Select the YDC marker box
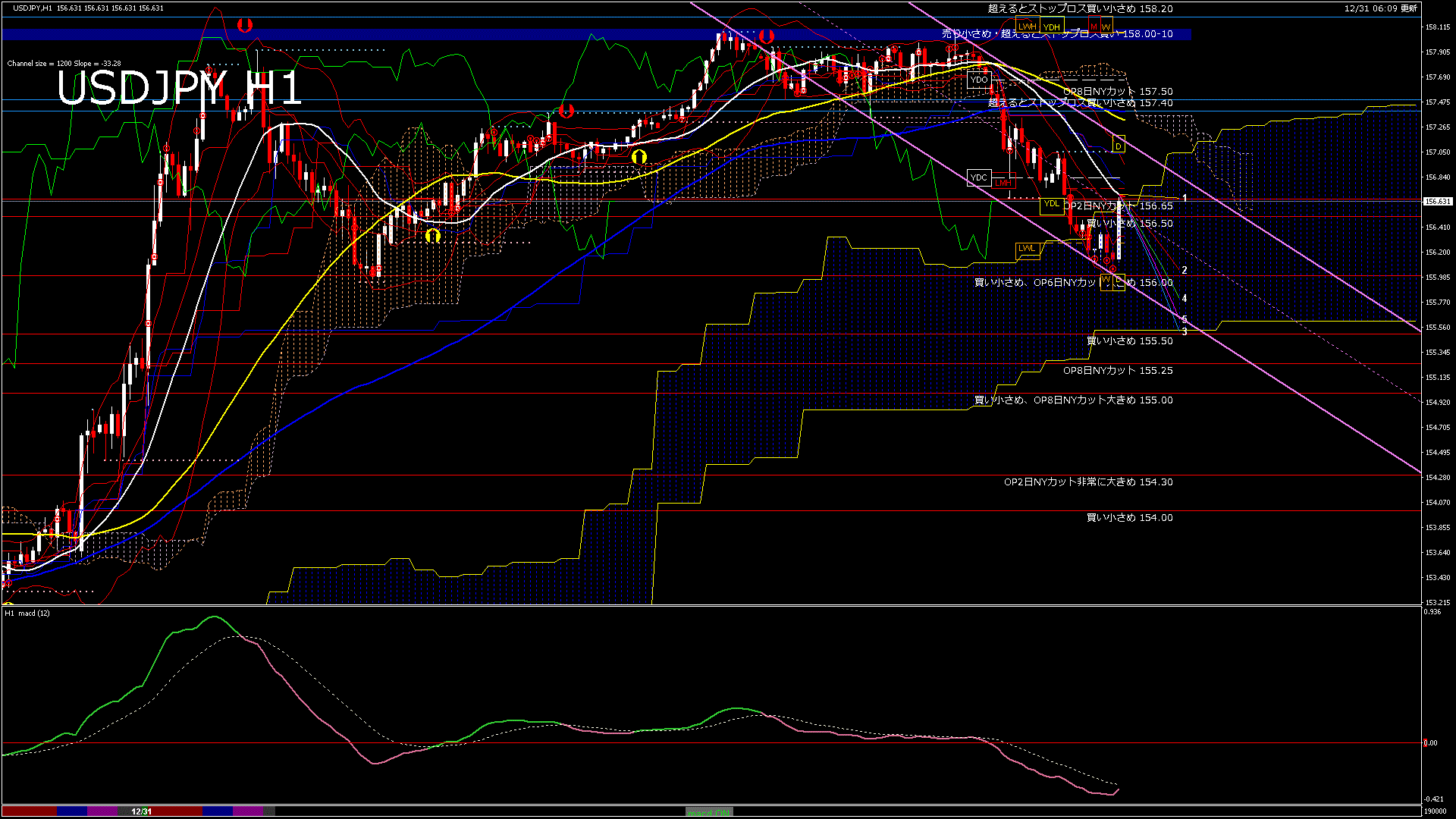The height and width of the screenshot is (819, 1456). click(979, 177)
